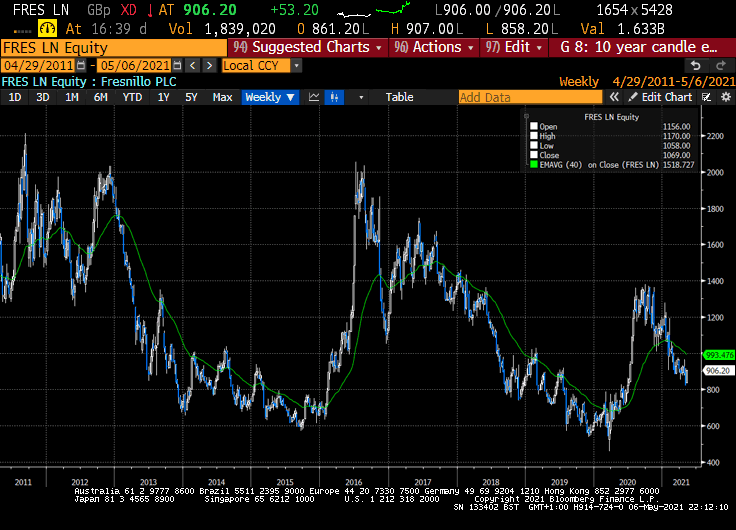Click the Edit Chart button label
The image size is (736, 530).
click(x=667, y=97)
